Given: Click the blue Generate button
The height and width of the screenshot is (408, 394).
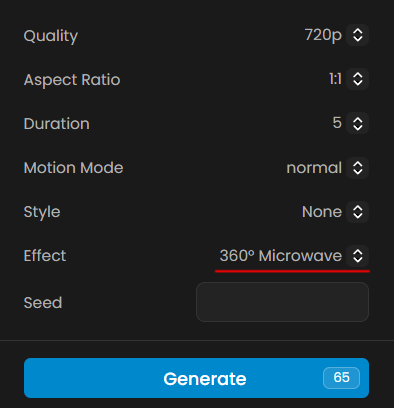Looking at the screenshot, I should (196, 378).
